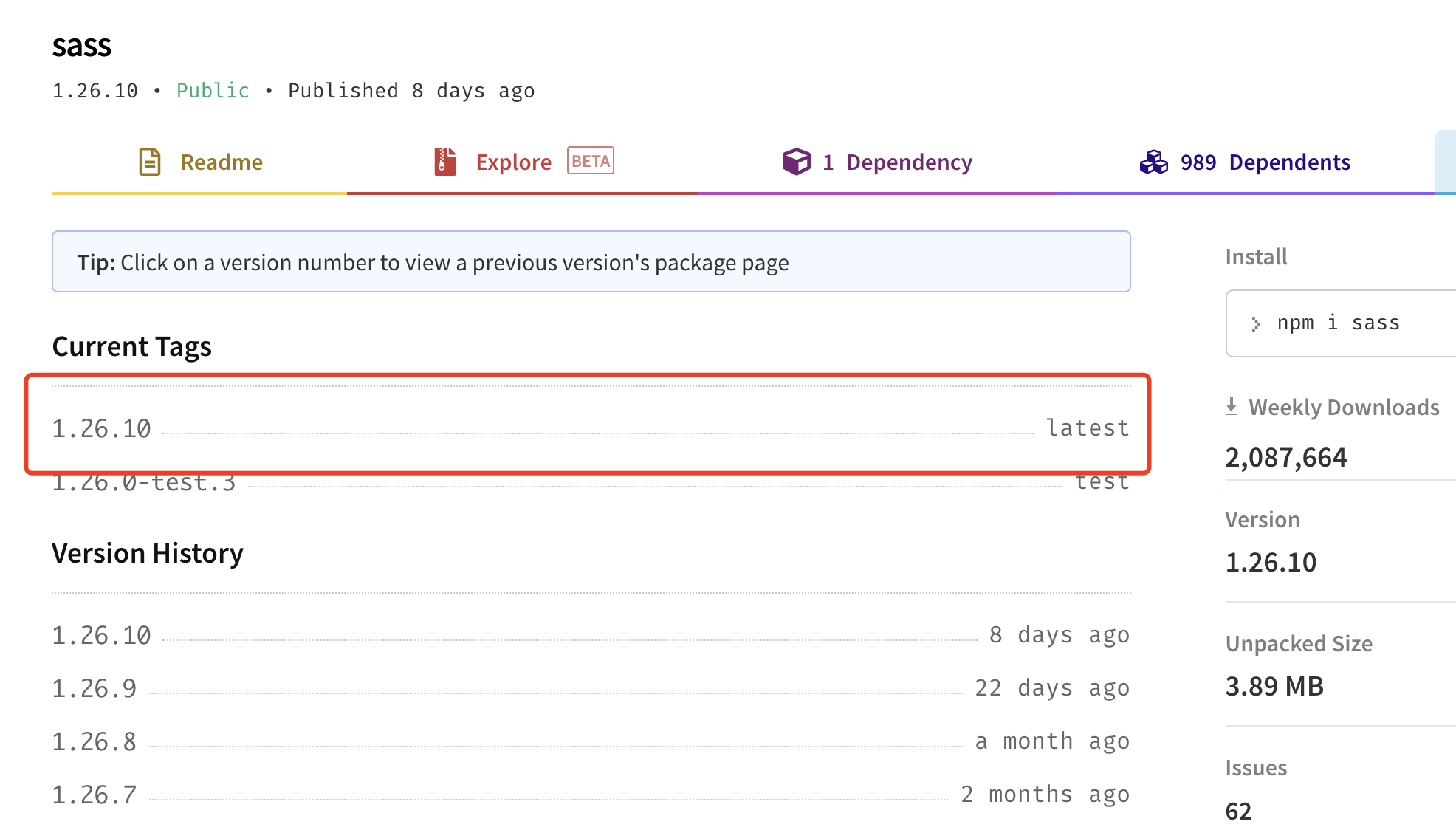Select version 1.26.7 in Version History
The height and width of the screenshot is (830, 1456).
point(94,794)
